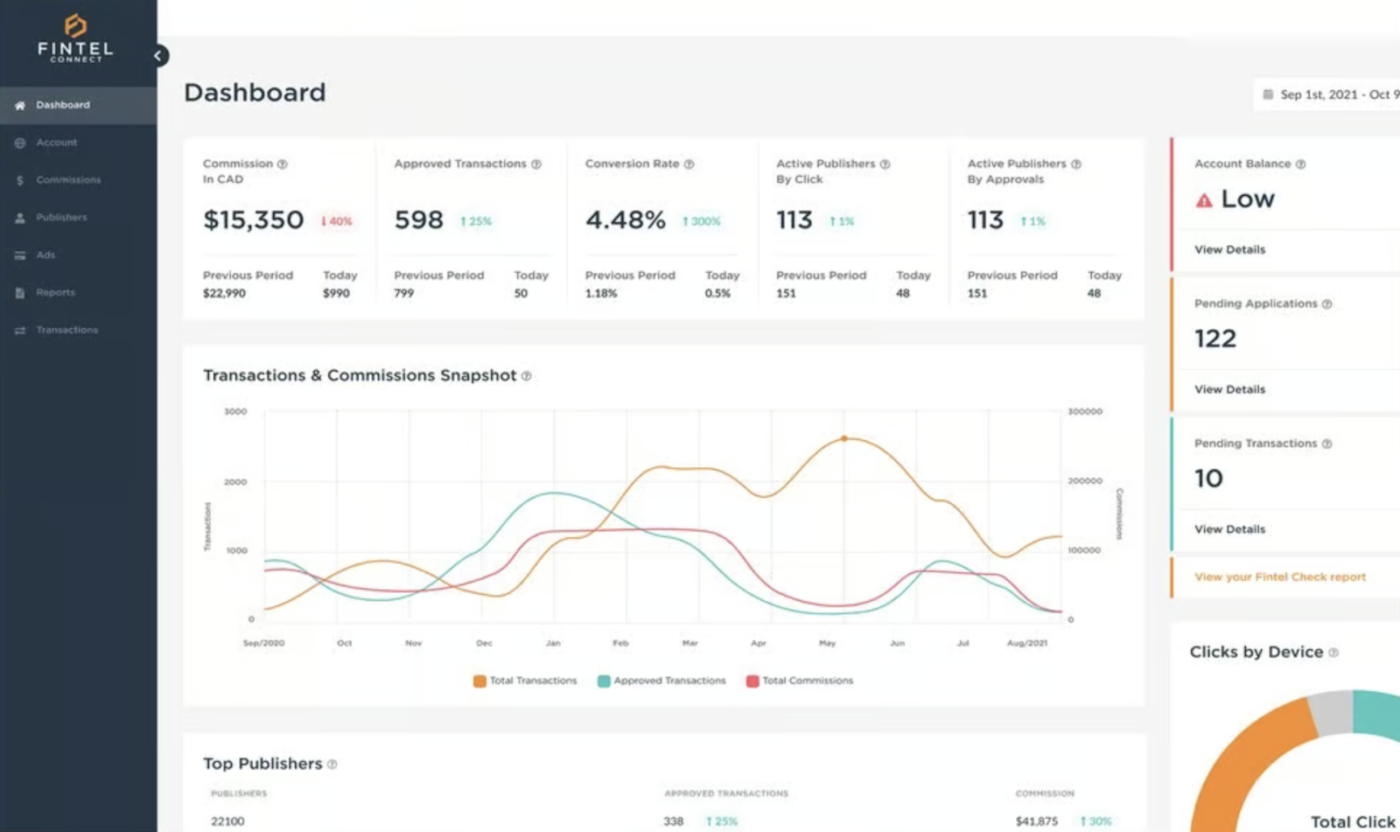Open View your Fintel Check report link
1400x832 pixels.
point(1280,578)
